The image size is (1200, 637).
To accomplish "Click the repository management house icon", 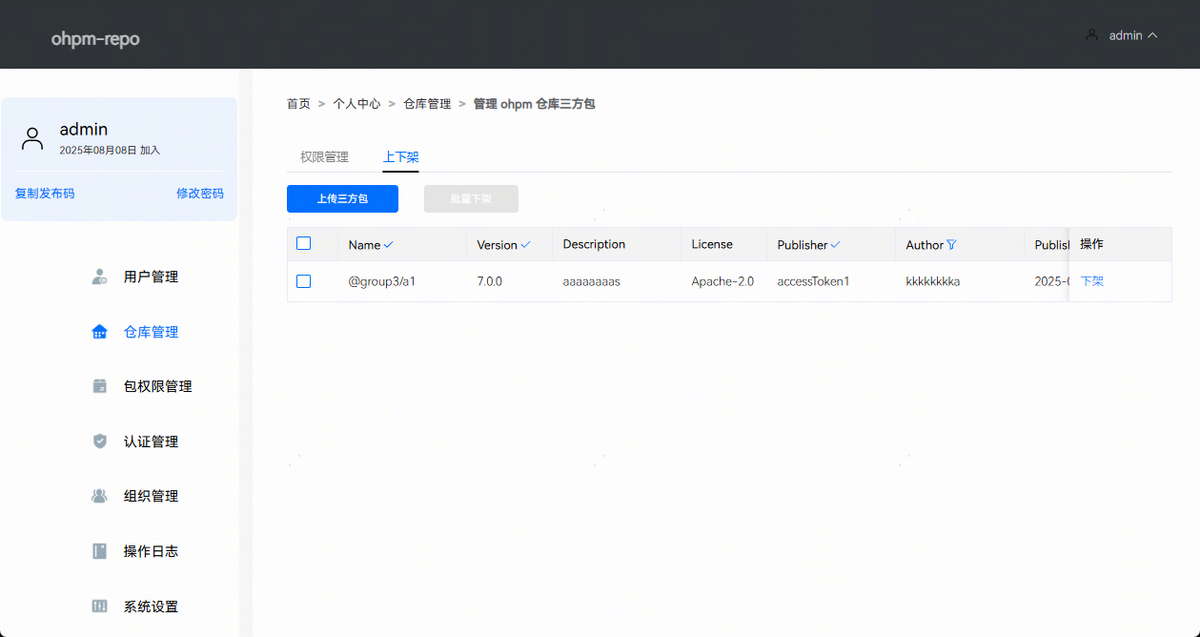I will click(x=99, y=332).
